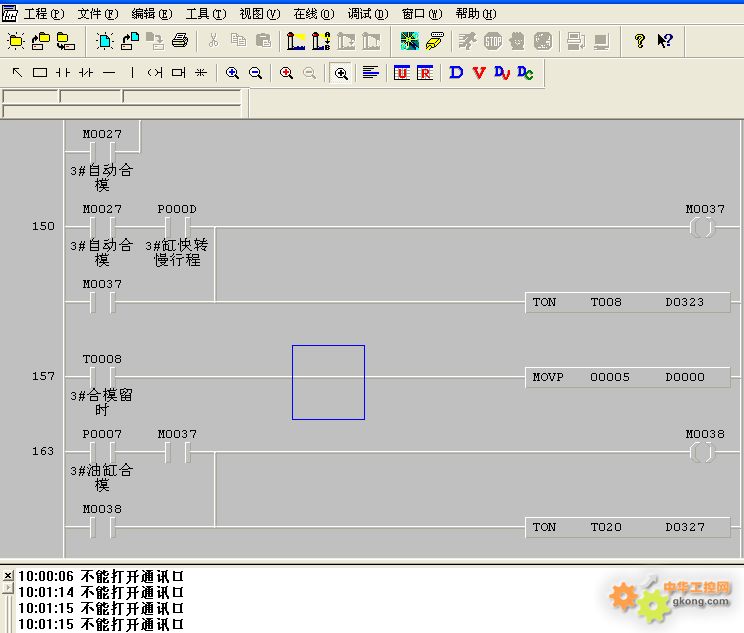Click the grayed running man icon
The width and height of the screenshot is (744, 633).
click(x=467, y=41)
